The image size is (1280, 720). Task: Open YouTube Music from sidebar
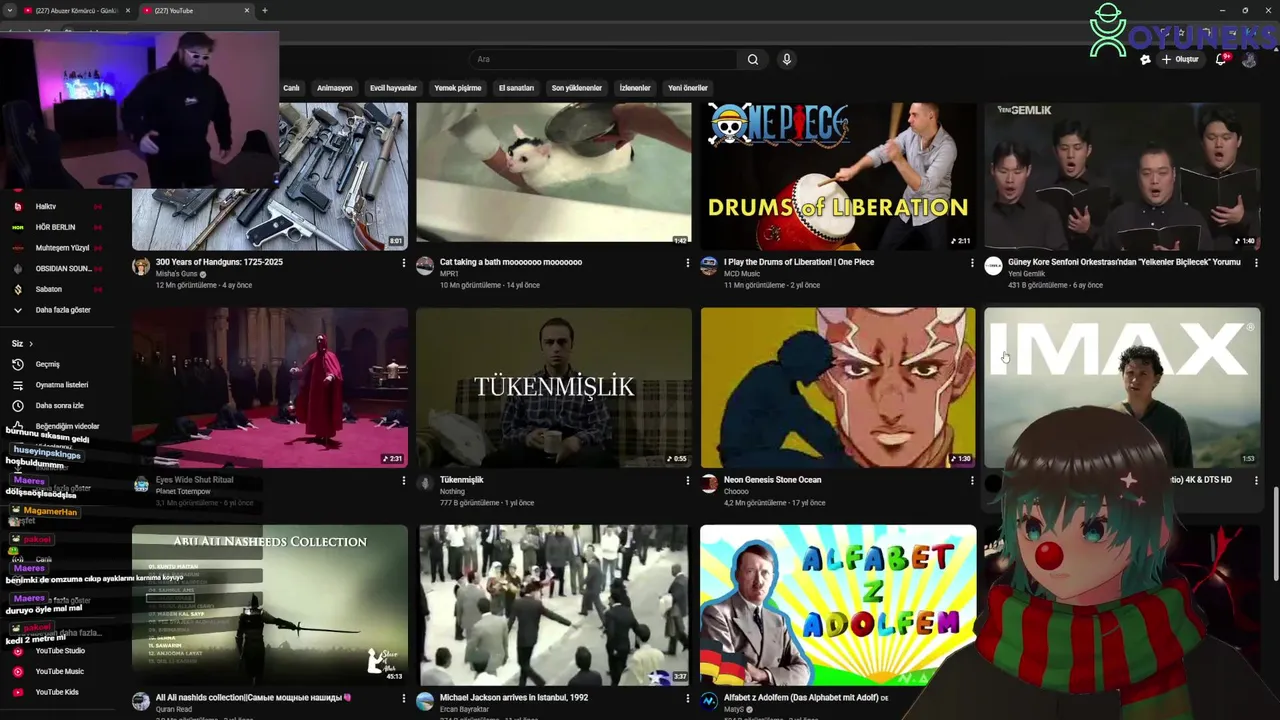pos(60,671)
